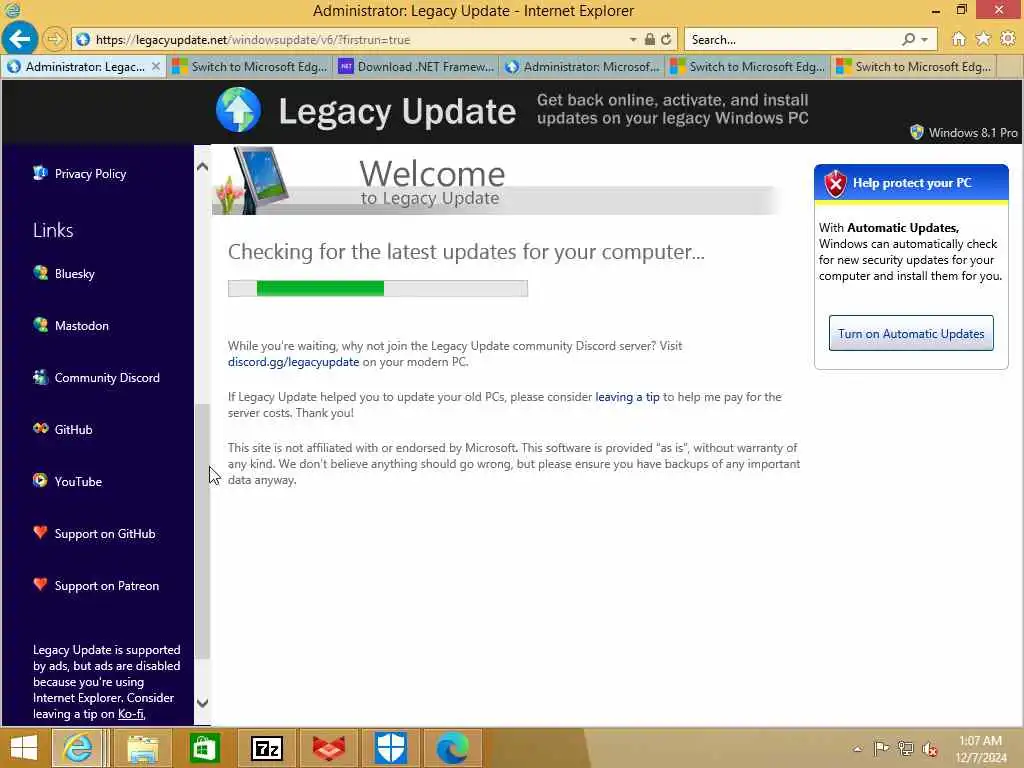Switch to Administrator: Microsoft tab
Screen dimensions: 1024x768
tap(581, 67)
